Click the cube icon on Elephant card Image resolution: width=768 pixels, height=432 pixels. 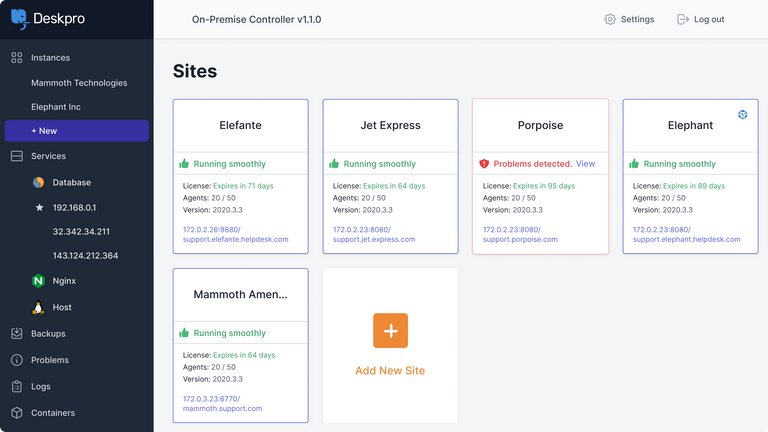[743, 115]
